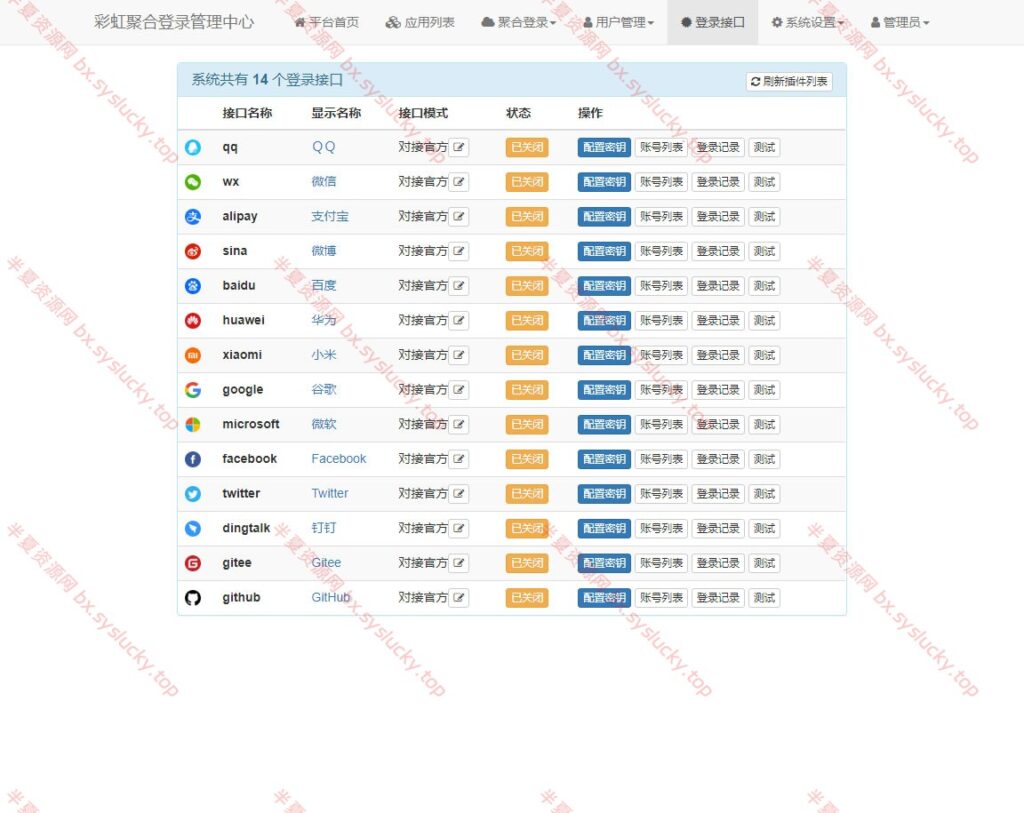Click the WeChat green icon

pyautogui.click(x=193, y=182)
